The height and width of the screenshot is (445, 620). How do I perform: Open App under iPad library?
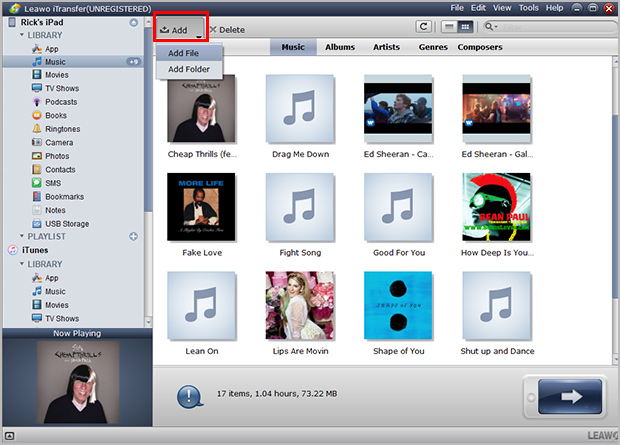(51, 49)
